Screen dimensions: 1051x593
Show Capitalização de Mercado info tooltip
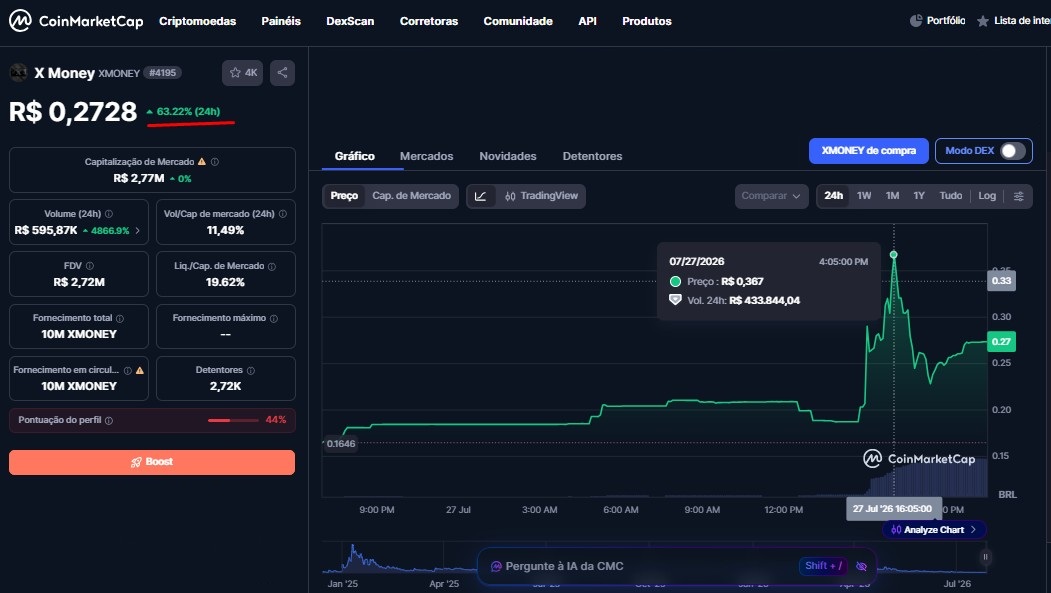215,161
